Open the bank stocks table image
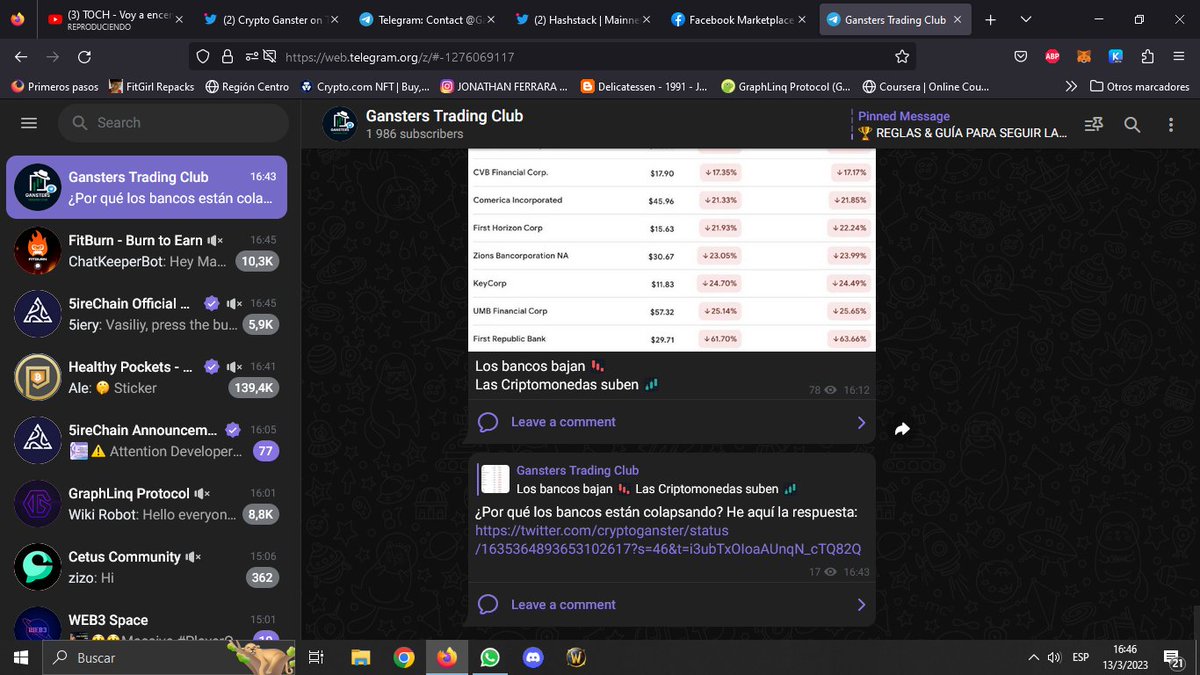1200x675 pixels. (x=672, y=251)
